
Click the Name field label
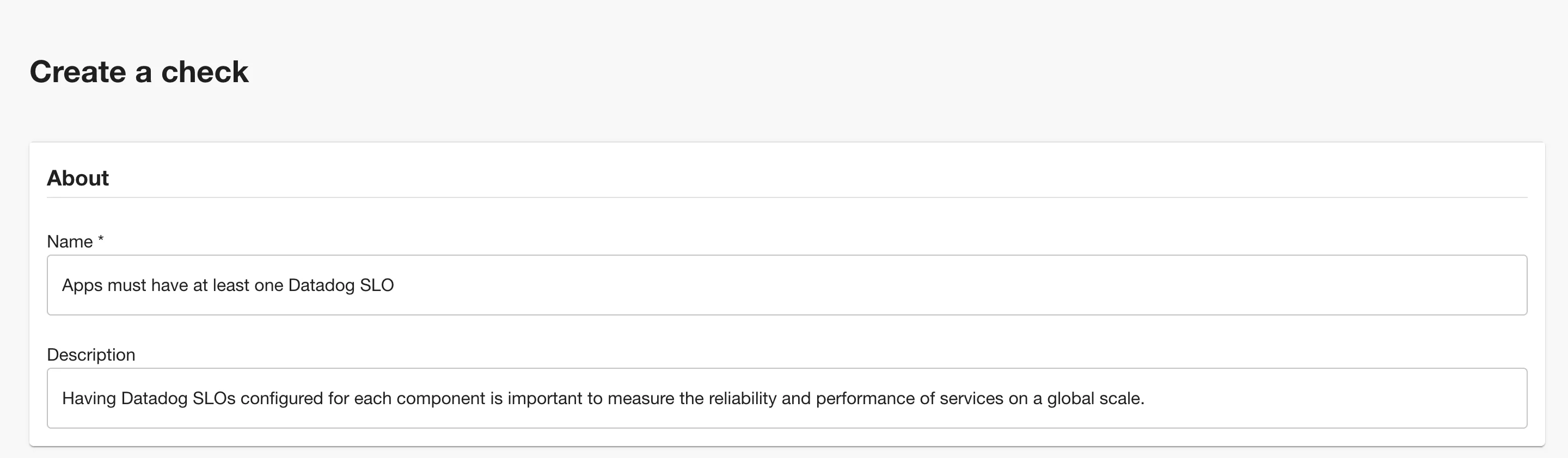[x=70, y=242]
